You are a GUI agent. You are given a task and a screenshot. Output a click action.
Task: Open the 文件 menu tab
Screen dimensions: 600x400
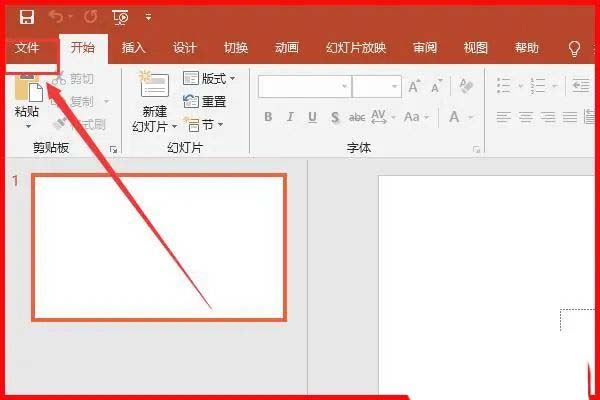[x=27, y=48]
